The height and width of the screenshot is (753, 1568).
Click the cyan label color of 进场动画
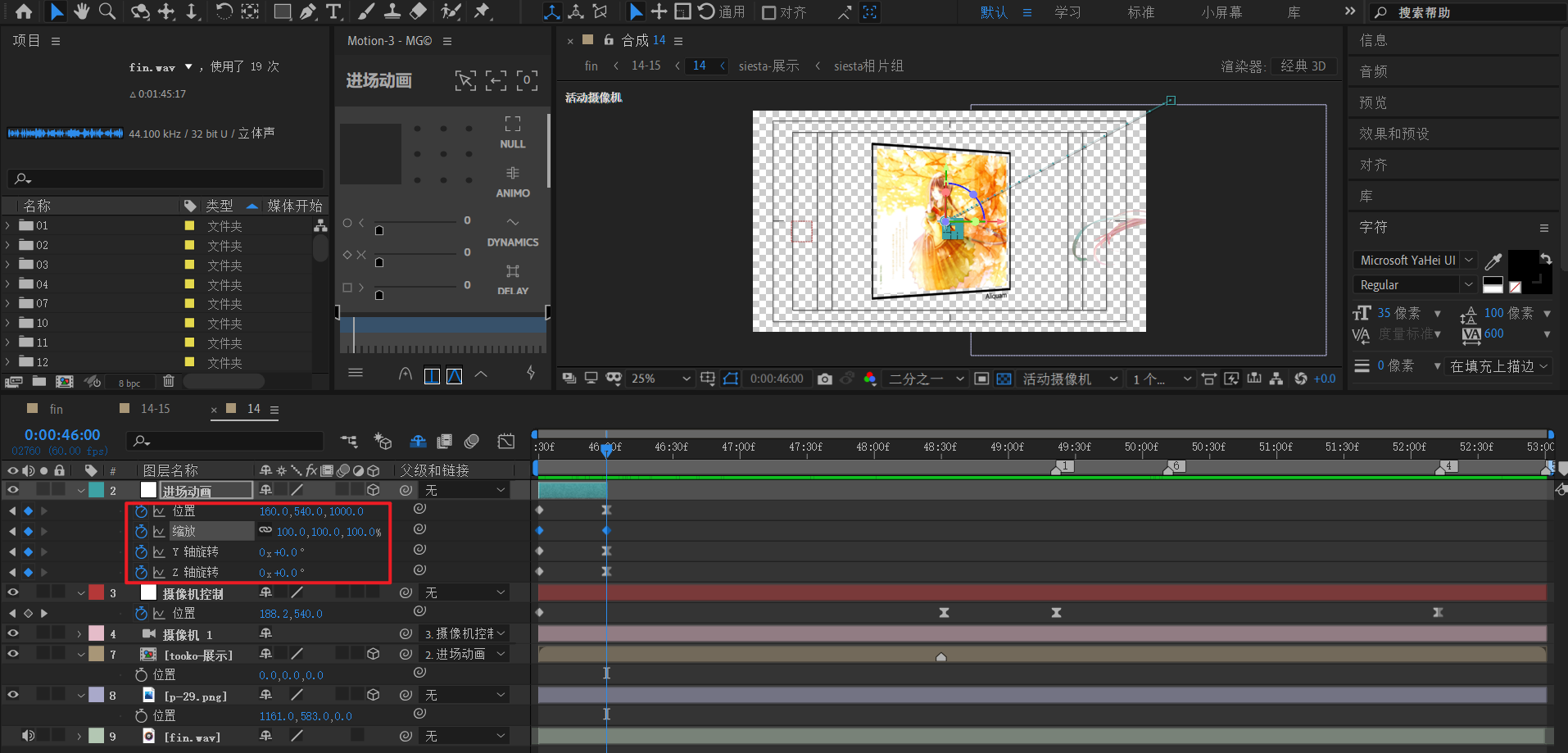point(97,490)
